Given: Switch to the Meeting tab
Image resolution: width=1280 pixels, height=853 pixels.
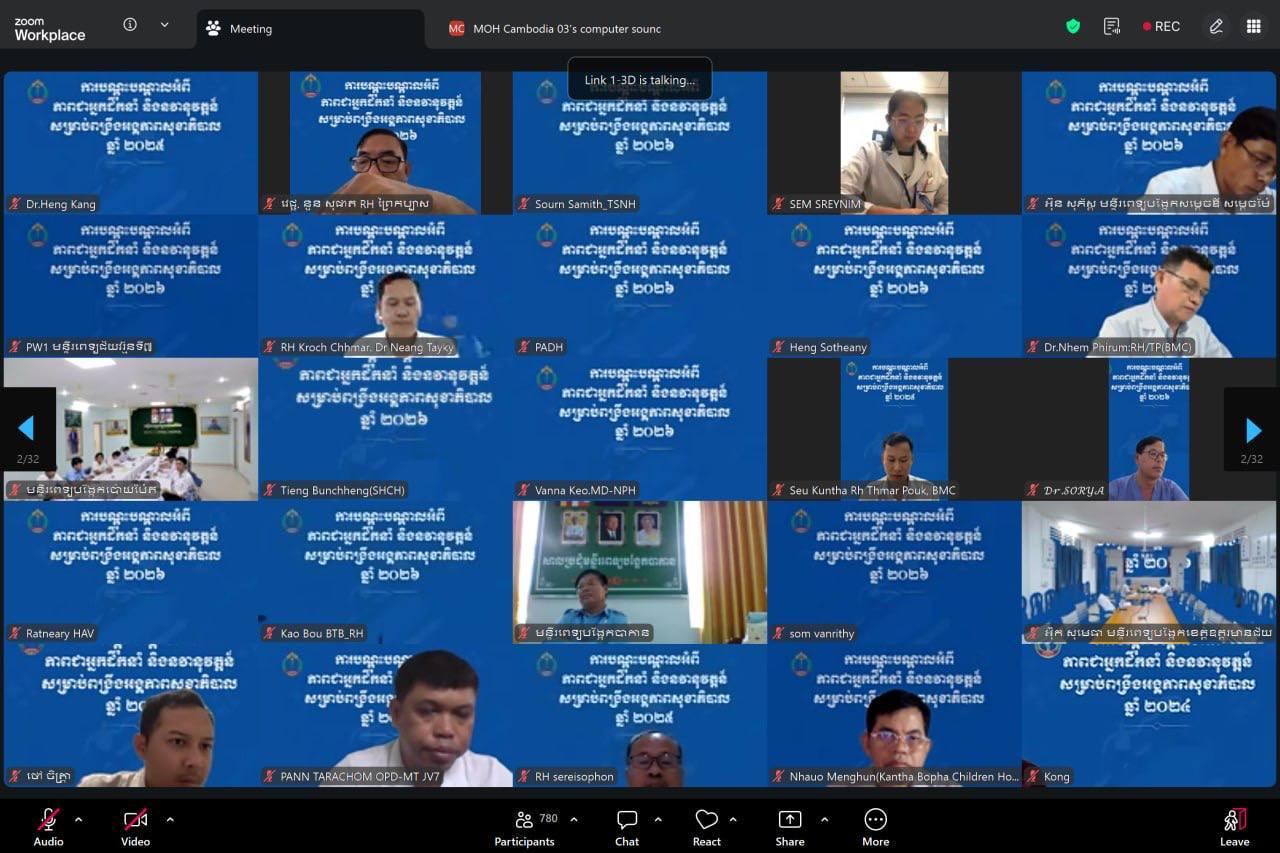Looking at the screenshot, I should [310, 29].
